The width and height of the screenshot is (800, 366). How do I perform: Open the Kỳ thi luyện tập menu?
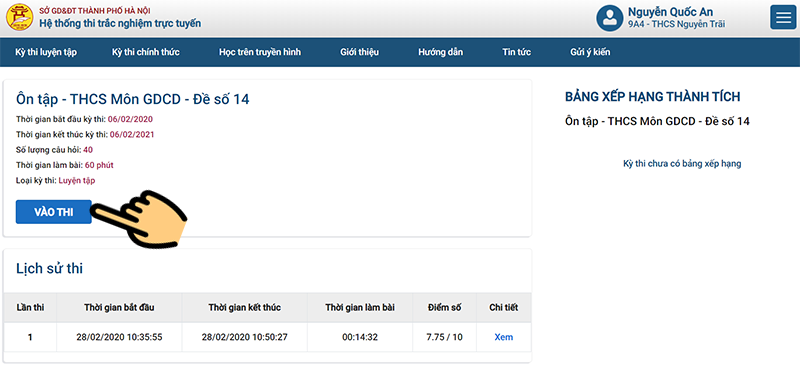tap(46, 52)
